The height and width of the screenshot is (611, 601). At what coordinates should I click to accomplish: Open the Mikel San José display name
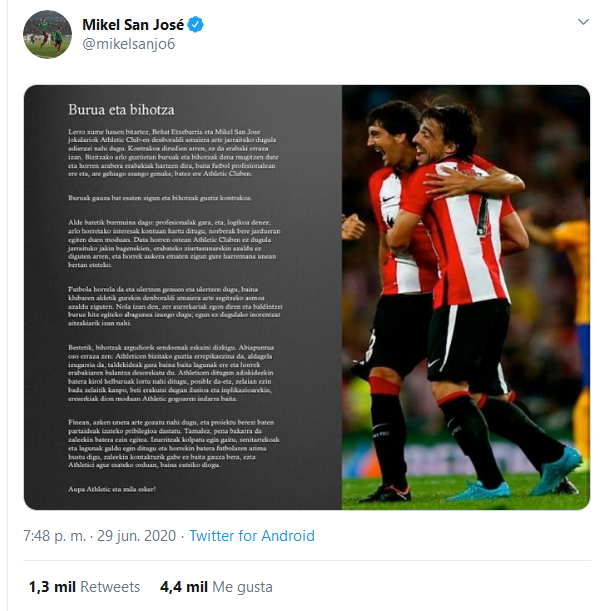click(x=133, y=25)
